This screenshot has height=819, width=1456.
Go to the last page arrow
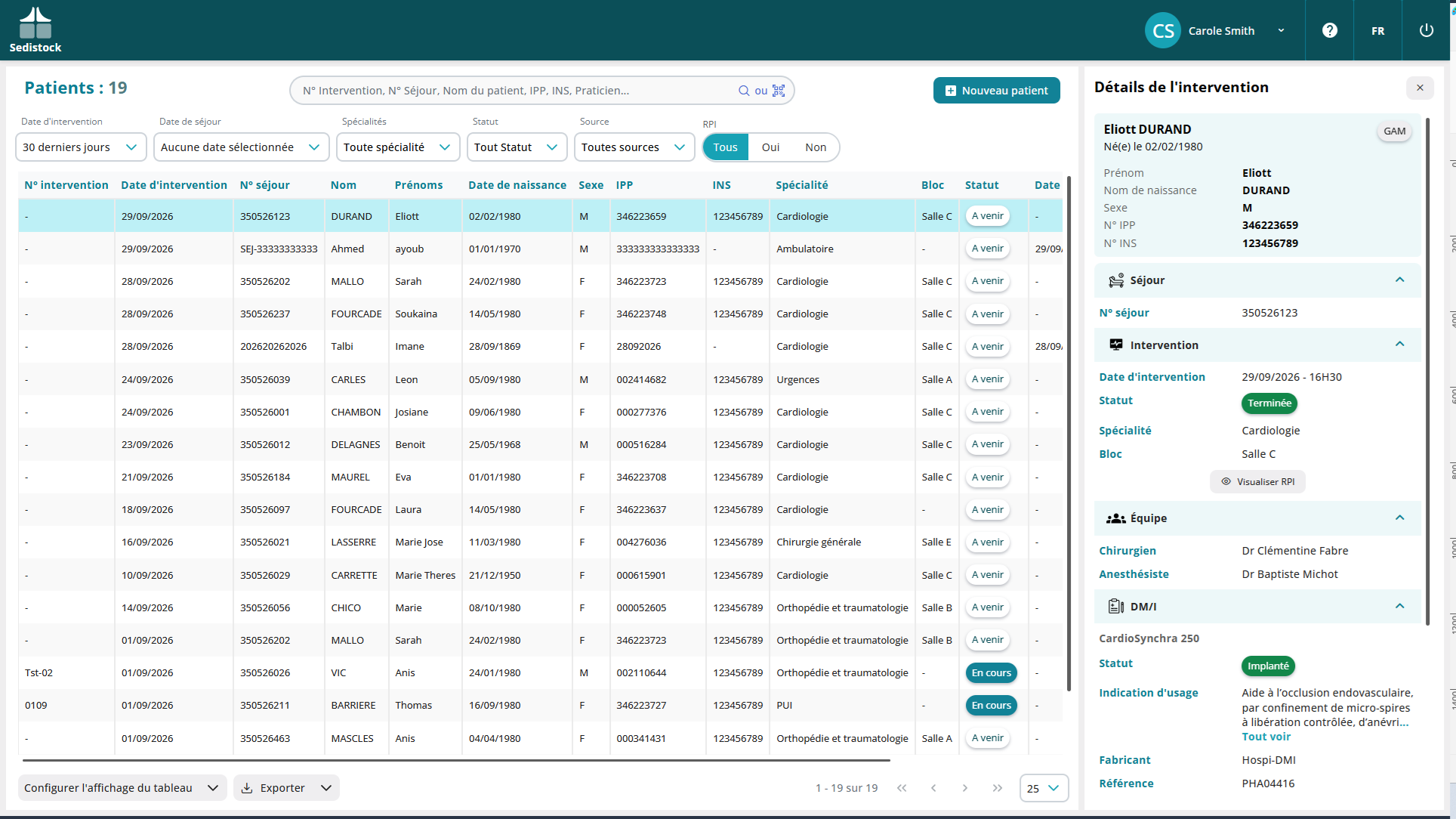pos(998,788)
